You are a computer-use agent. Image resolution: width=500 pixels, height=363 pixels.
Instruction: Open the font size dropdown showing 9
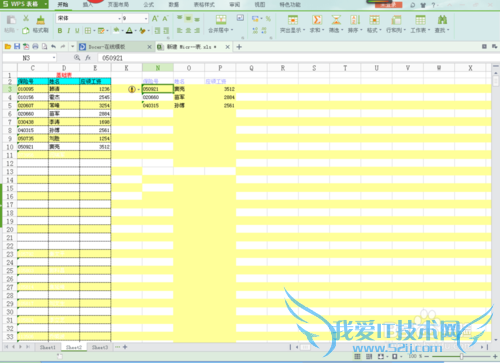(146, 19)
